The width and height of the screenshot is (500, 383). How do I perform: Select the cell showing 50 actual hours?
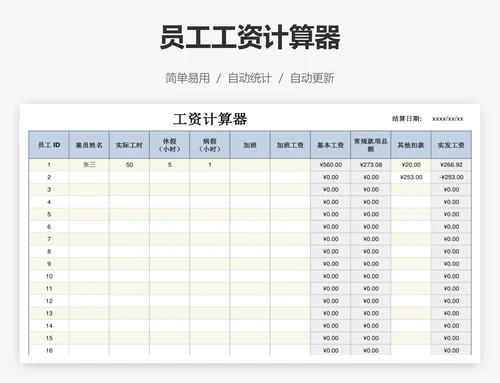click(129, 165)
